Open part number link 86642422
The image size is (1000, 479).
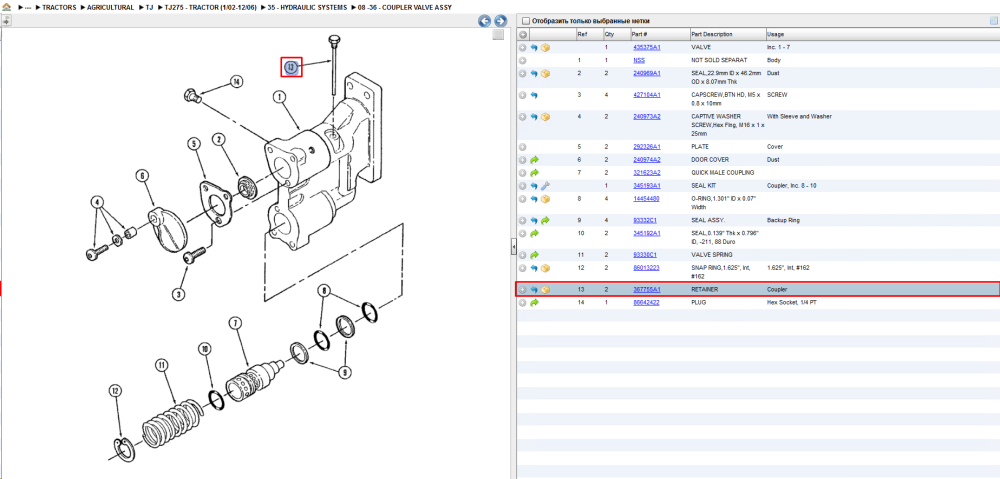(646, 302)
